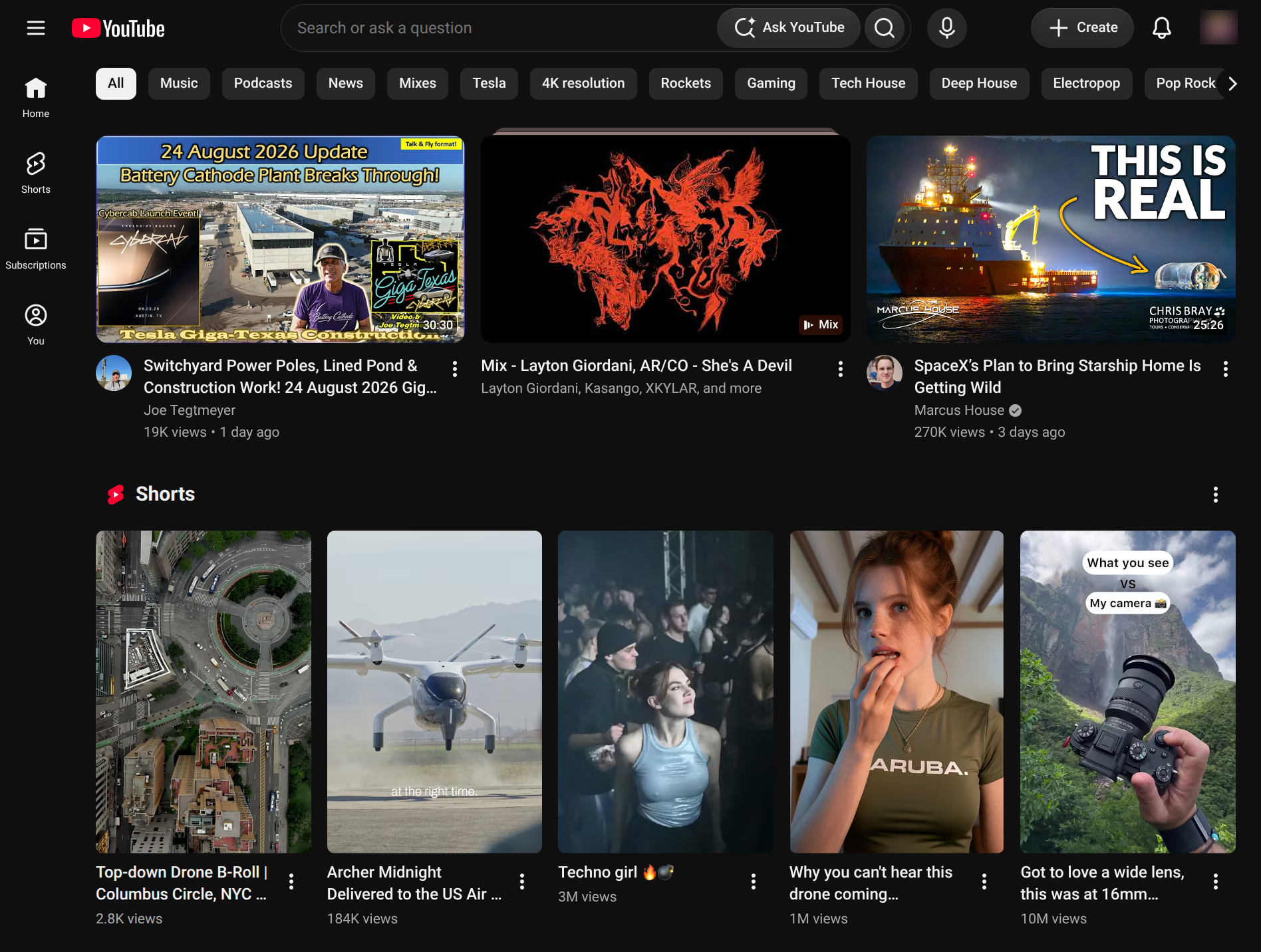
Task: Play the red dragon Mix thumbnail
Action: [x=665, y=239]
